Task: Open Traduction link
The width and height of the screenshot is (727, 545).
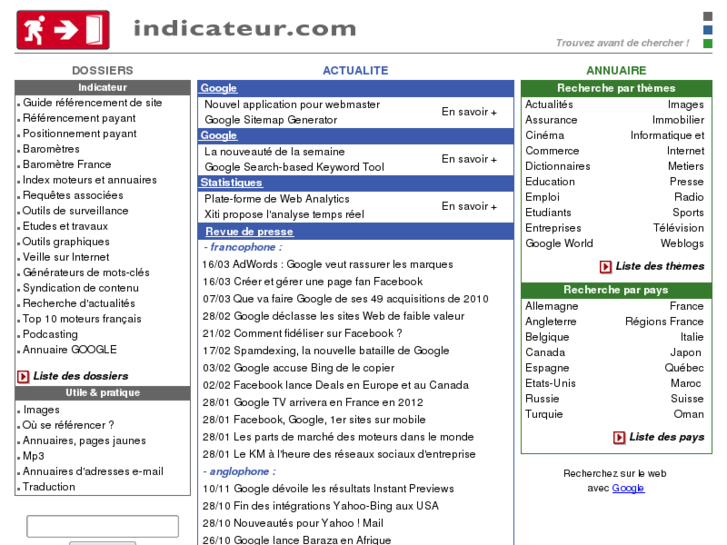Action: tap(49, 487)
